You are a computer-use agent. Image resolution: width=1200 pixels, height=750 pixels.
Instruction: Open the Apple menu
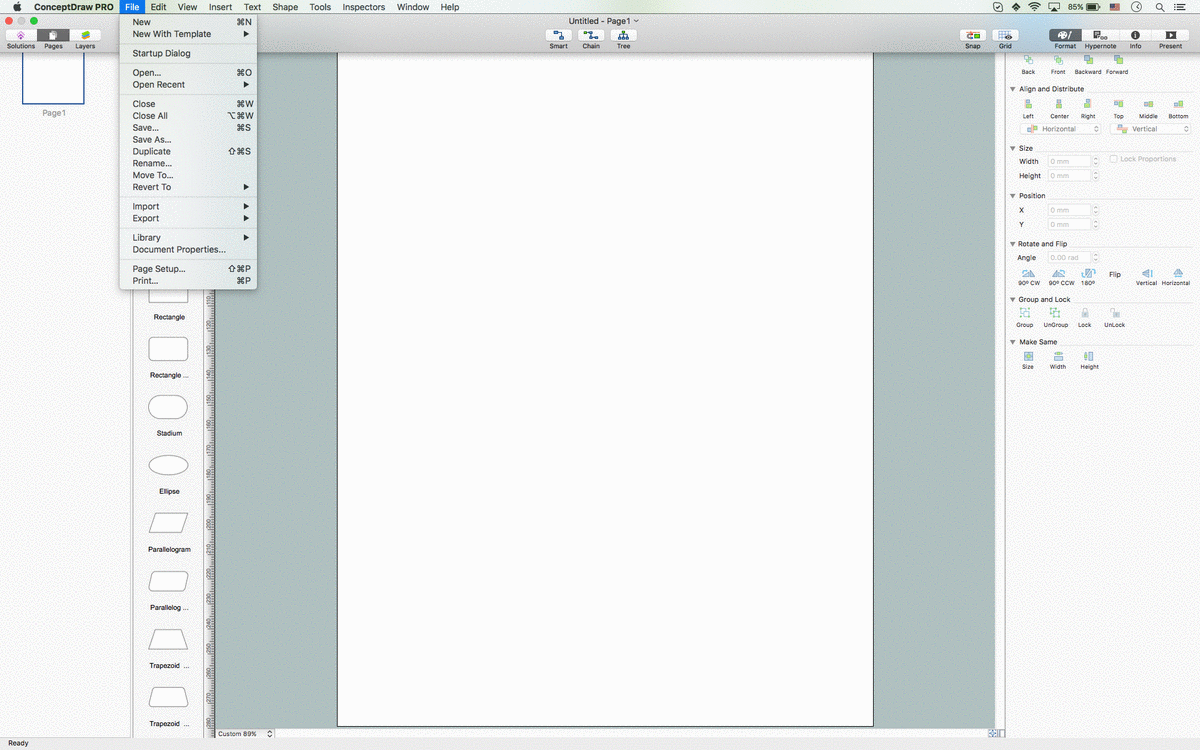(16, 7)
